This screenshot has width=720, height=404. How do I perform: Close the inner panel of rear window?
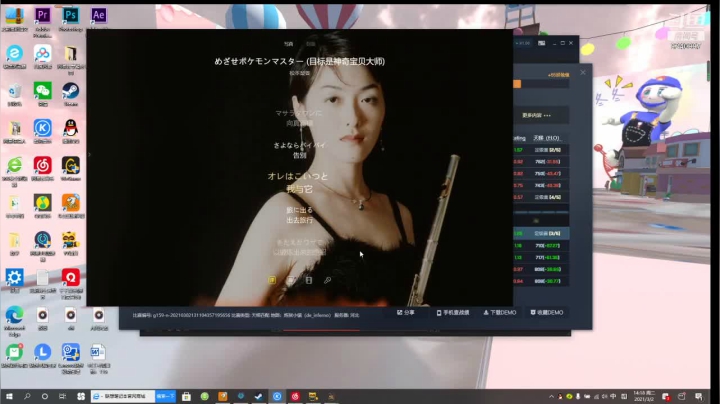pos(583,73)
